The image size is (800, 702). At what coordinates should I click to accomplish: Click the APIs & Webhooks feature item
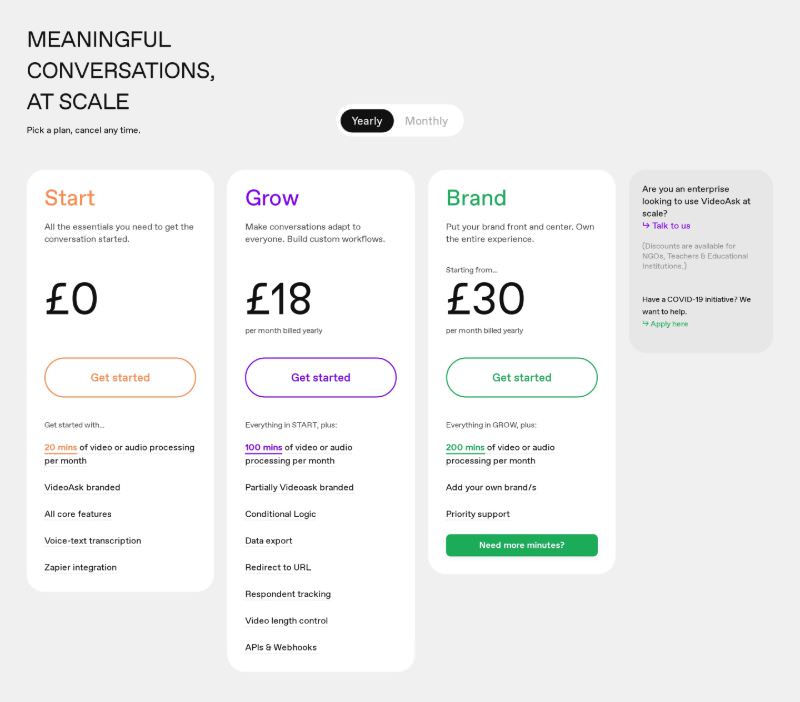point(281,648)
